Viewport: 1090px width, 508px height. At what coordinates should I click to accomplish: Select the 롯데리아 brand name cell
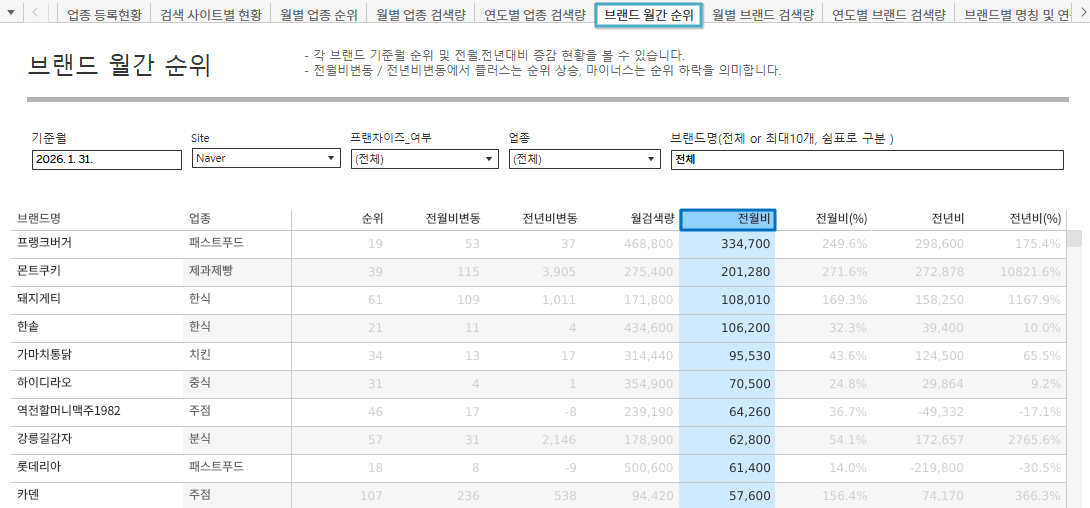pyautogui.click(x=39, y=467)
